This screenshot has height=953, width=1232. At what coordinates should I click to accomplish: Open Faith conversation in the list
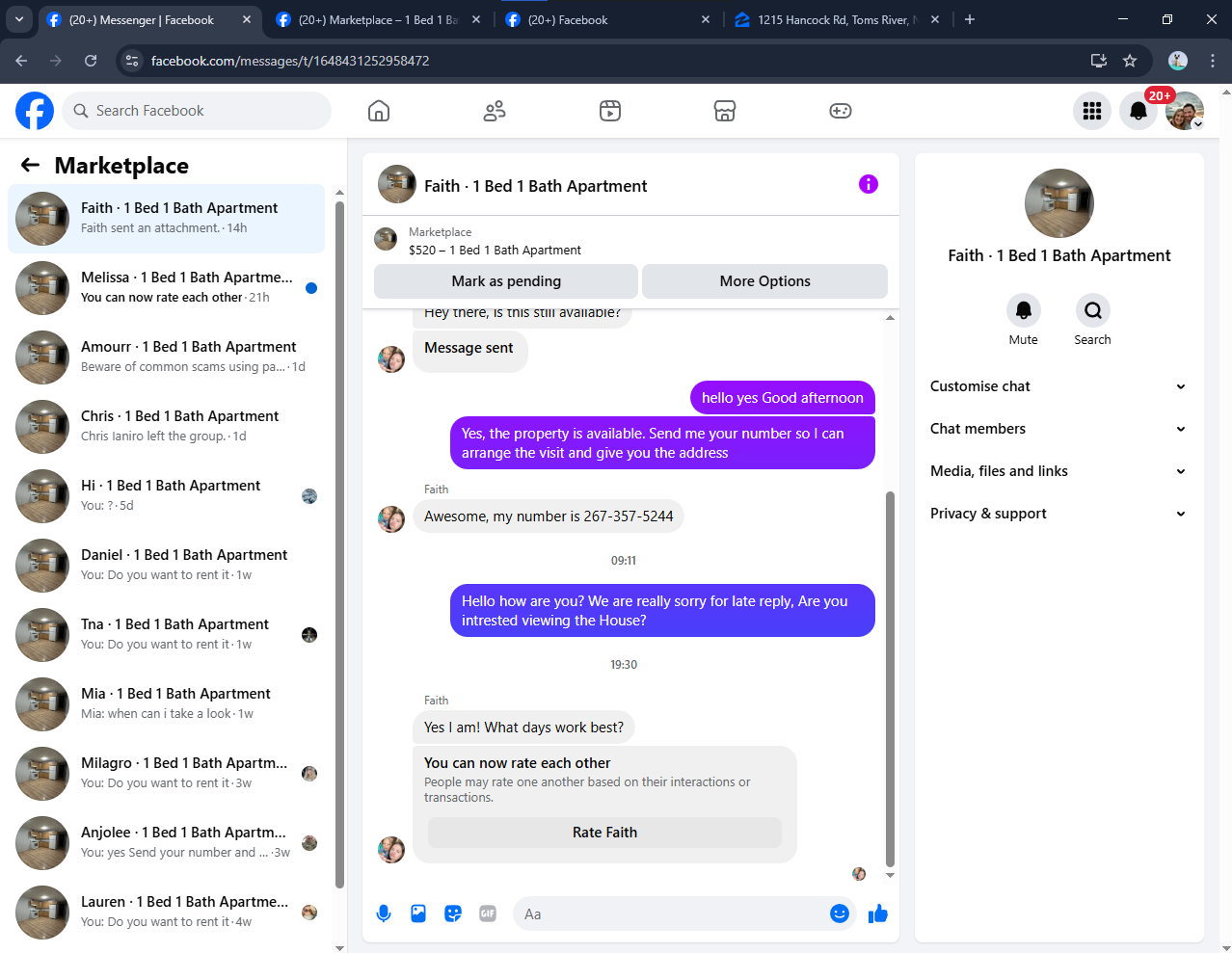(166, 219)
